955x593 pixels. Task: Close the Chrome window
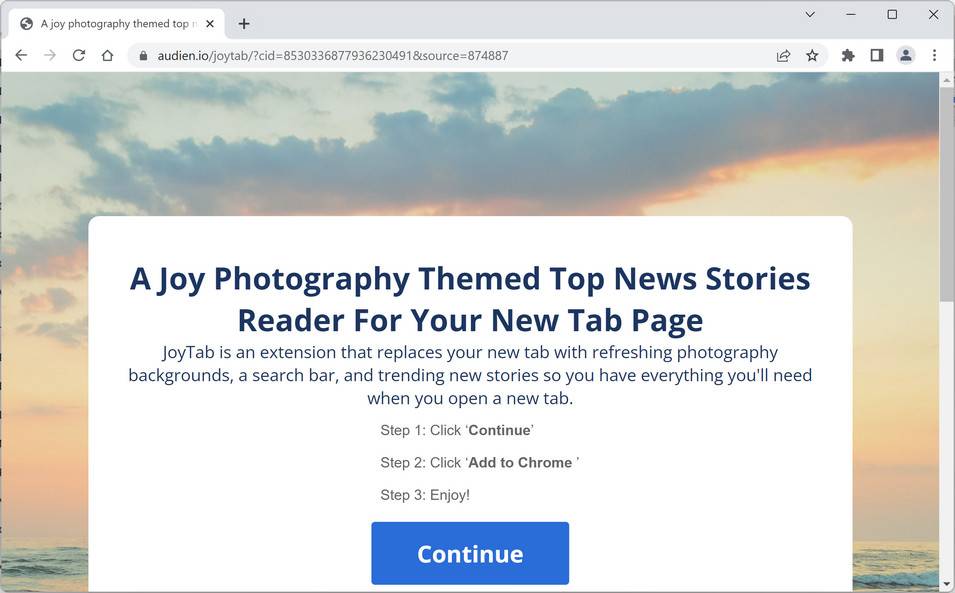(933, 14)
